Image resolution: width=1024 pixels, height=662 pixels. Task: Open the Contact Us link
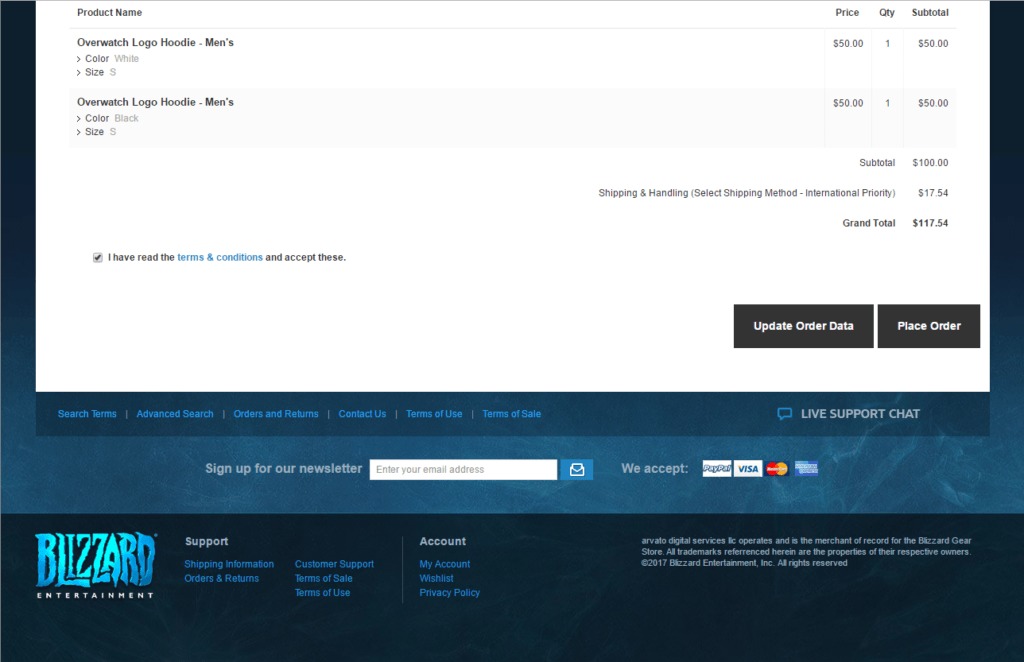coord(362,414)
